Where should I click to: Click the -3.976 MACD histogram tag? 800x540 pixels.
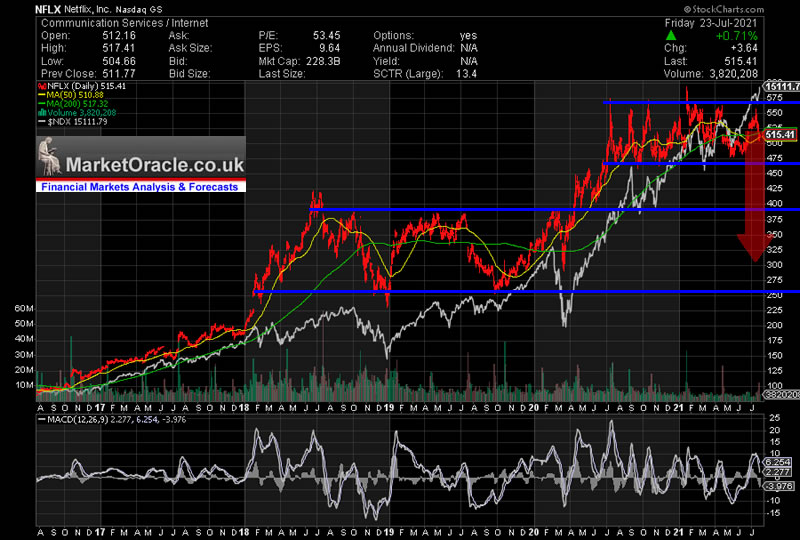click(x=780, y=486)
